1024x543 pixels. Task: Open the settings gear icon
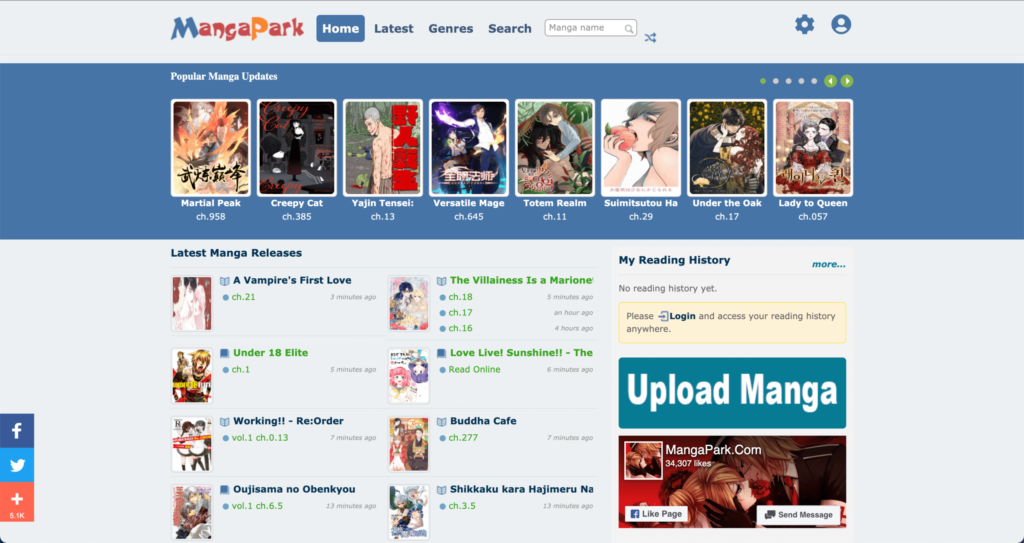coord(804,25)
